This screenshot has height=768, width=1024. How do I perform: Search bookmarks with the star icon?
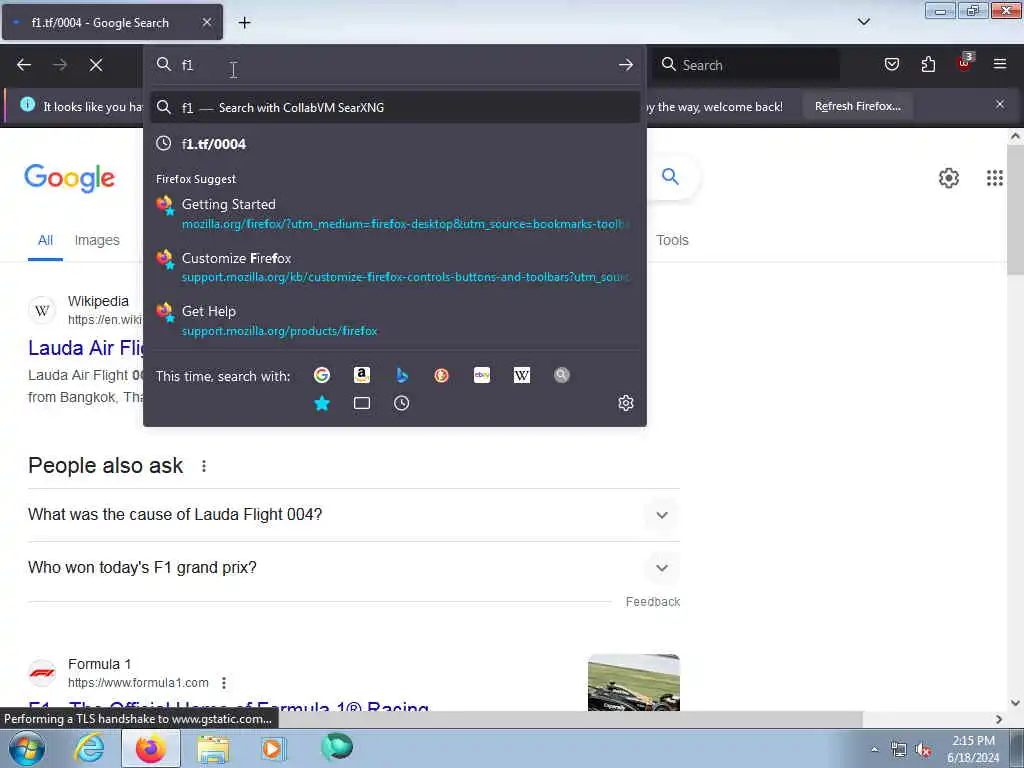pos(321,403)
